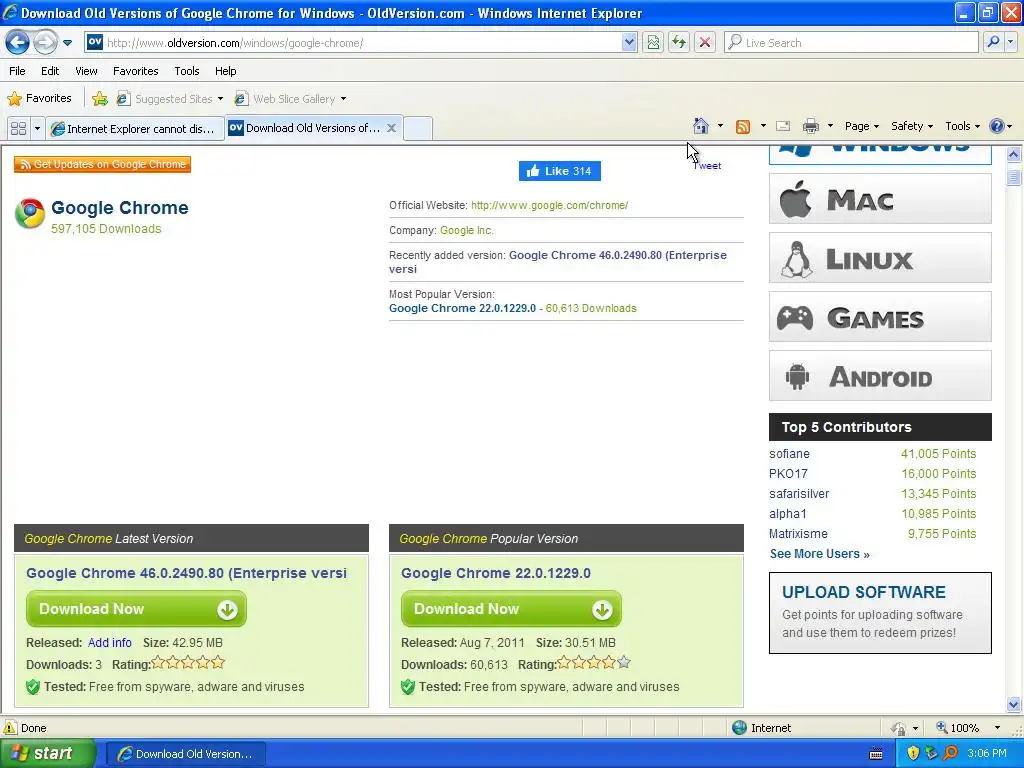Download Now for Chrome 22.0.1229.0
The width and height of the screenshot is (1024, 768).
coord(511,609)
